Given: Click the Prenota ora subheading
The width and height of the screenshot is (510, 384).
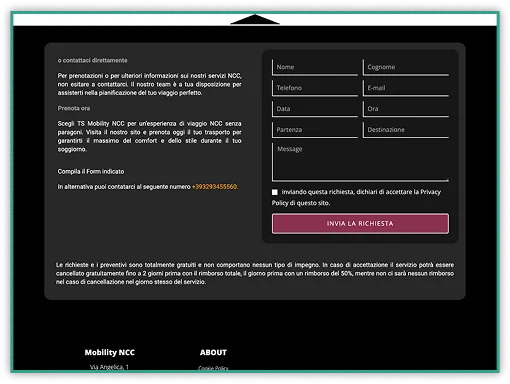Looking at the screenshot, I should [74, 108].
